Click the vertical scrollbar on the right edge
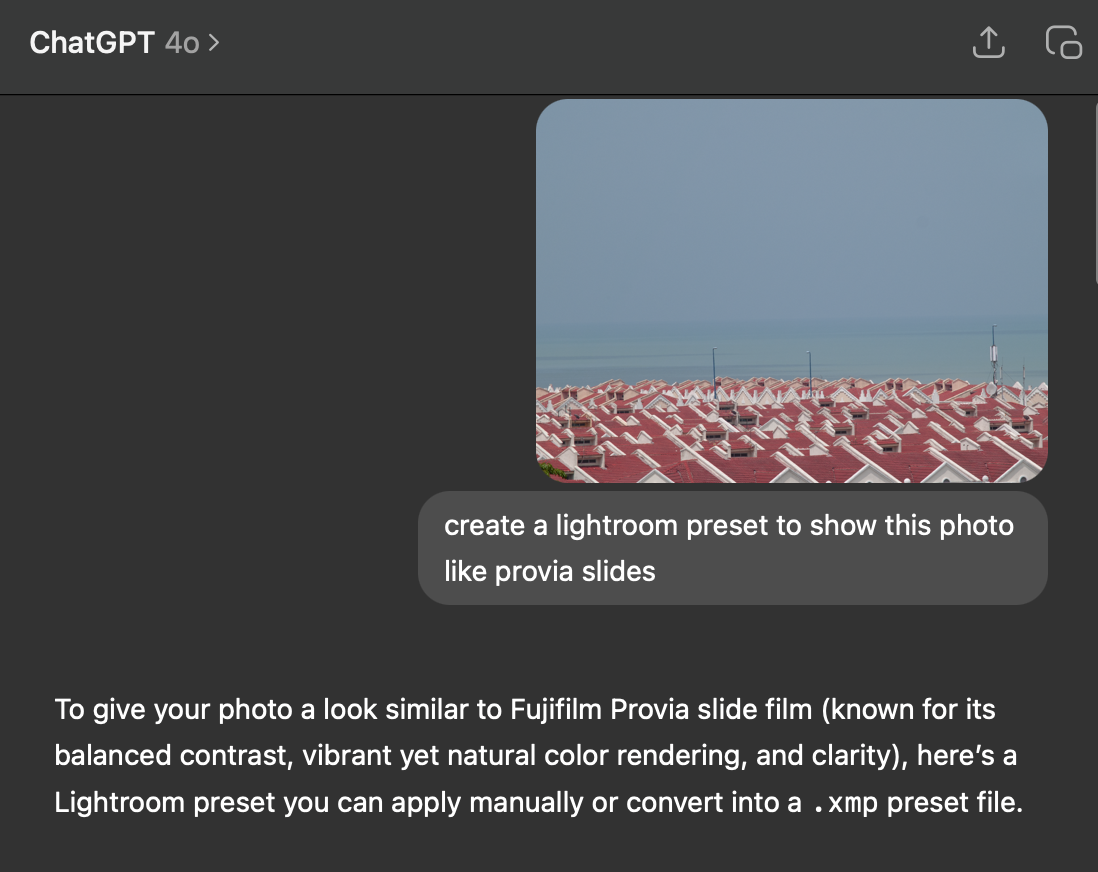 (1095, 193)
